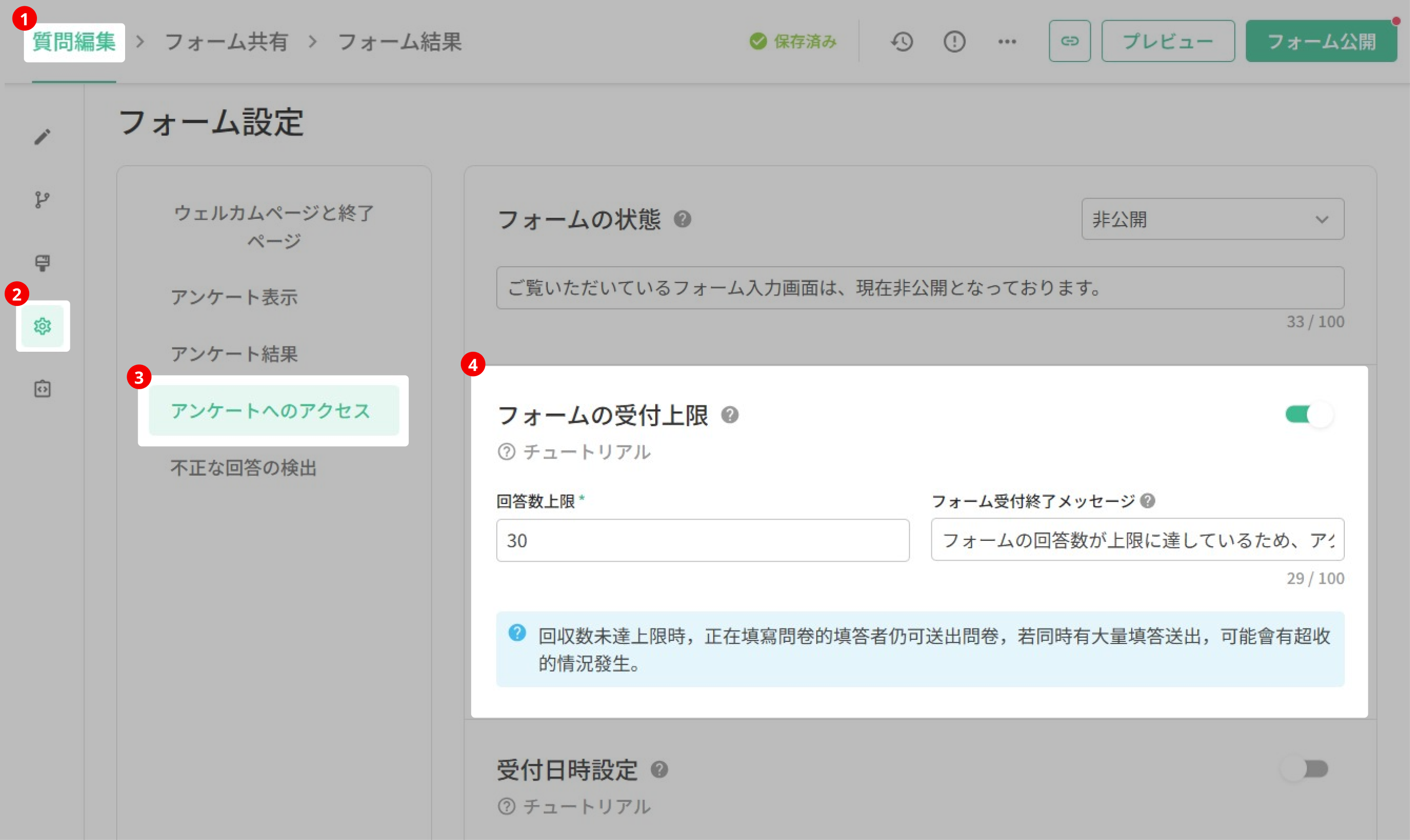1410x840 pixels.
Task: Click help icon next to フォームの受付上限
Action: point(730,415)
